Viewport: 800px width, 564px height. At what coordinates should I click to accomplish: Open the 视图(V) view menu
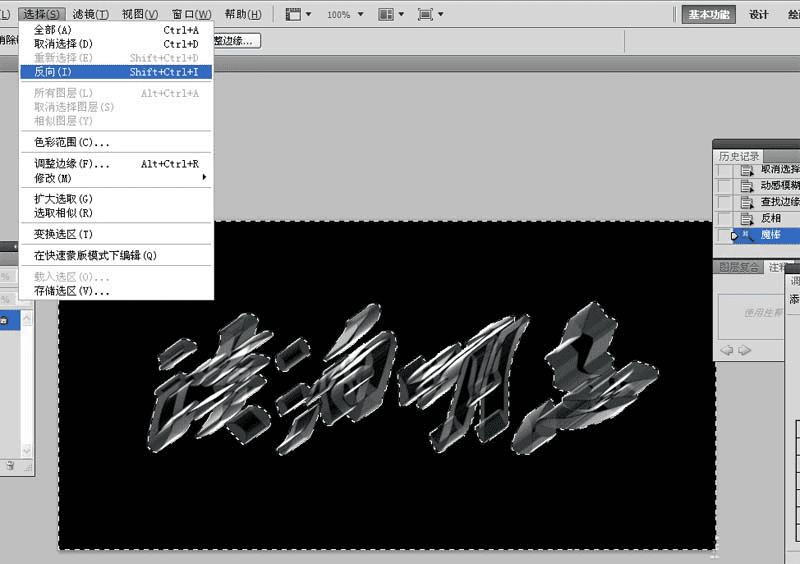pos(140,14)
